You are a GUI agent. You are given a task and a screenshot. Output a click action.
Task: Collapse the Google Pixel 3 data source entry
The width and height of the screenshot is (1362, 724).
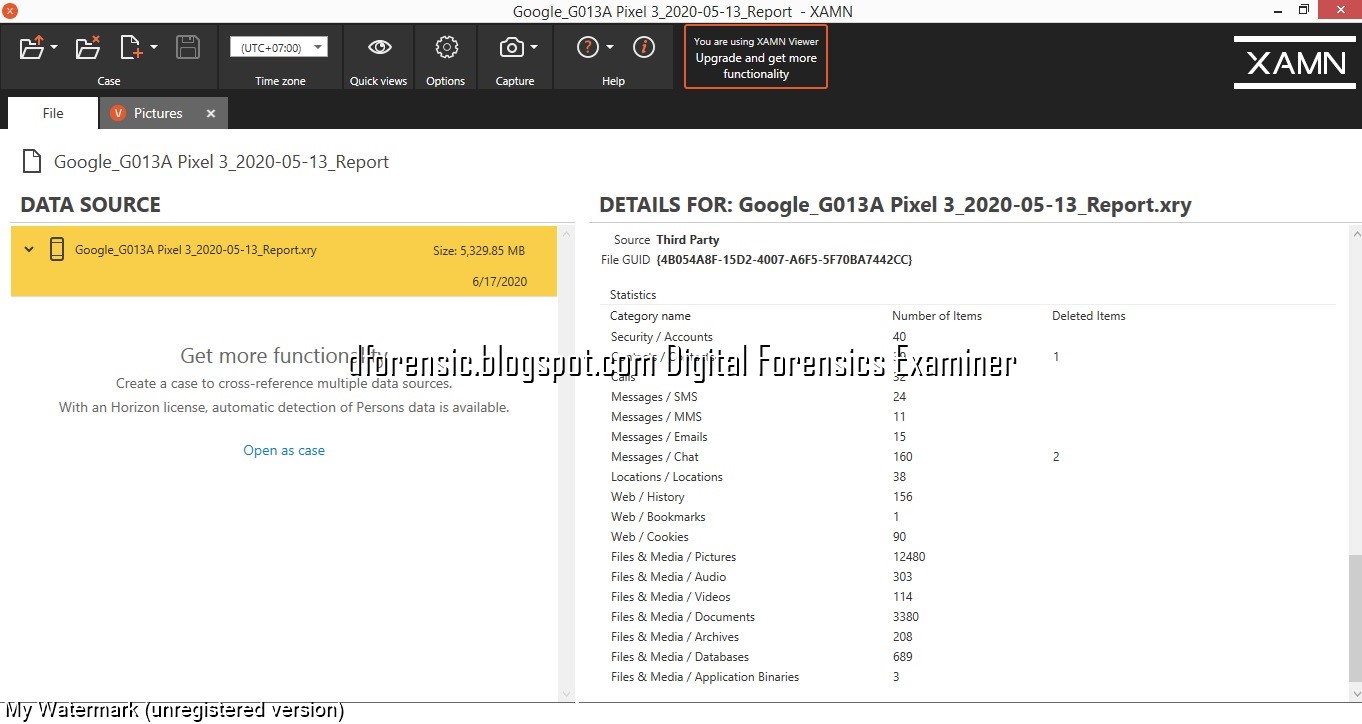pos(27,249)
